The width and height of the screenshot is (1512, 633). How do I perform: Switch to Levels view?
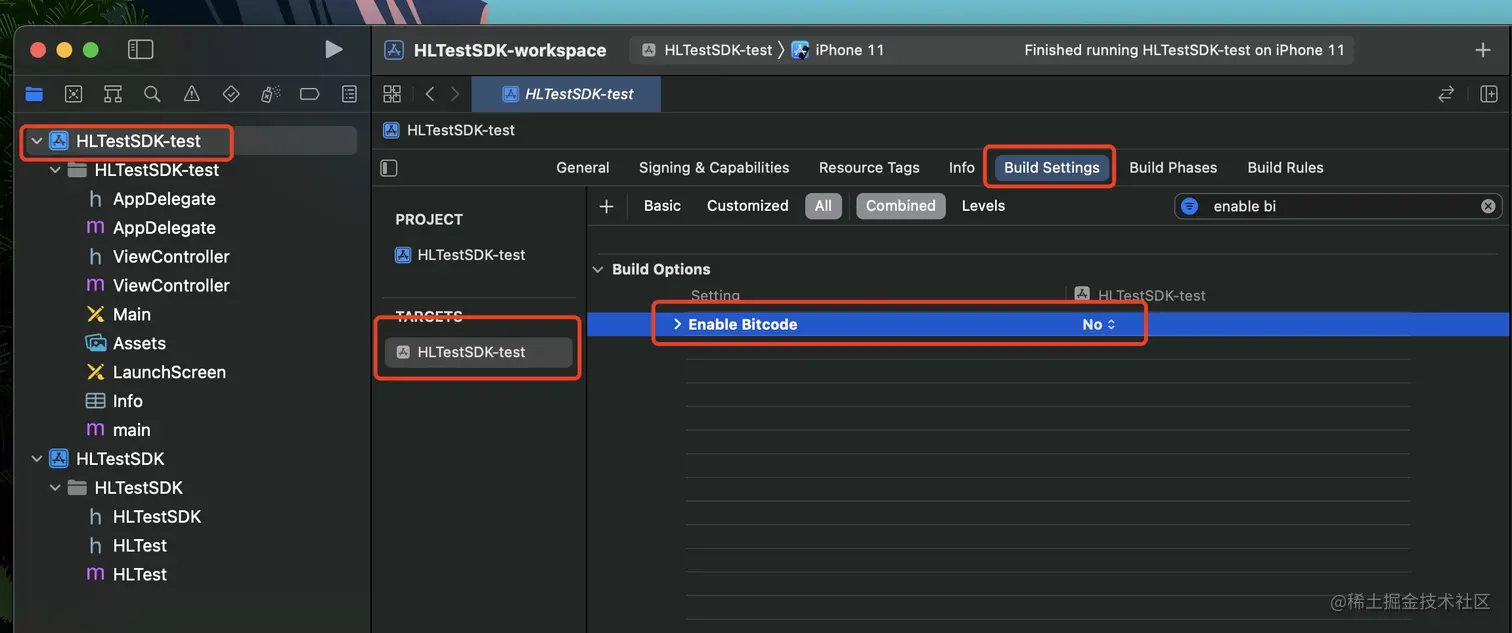coord(983,206)
